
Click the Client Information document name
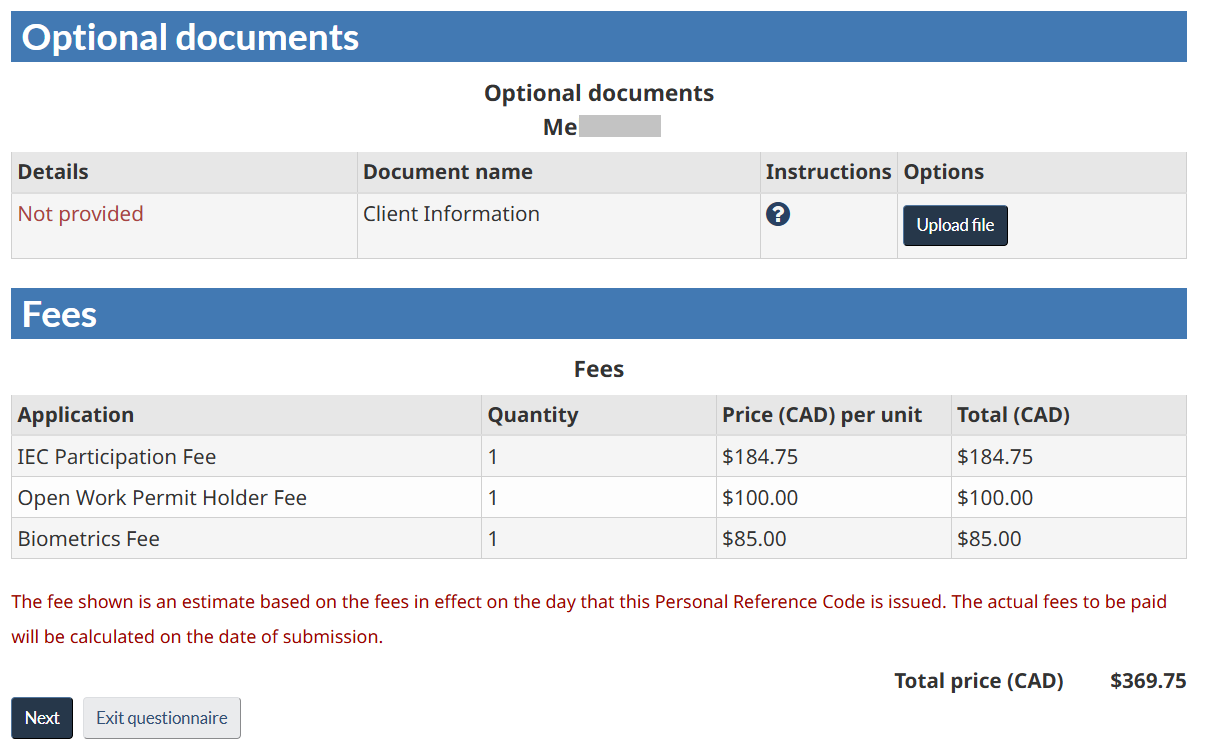pyautogui.click(x=451, y=214)
